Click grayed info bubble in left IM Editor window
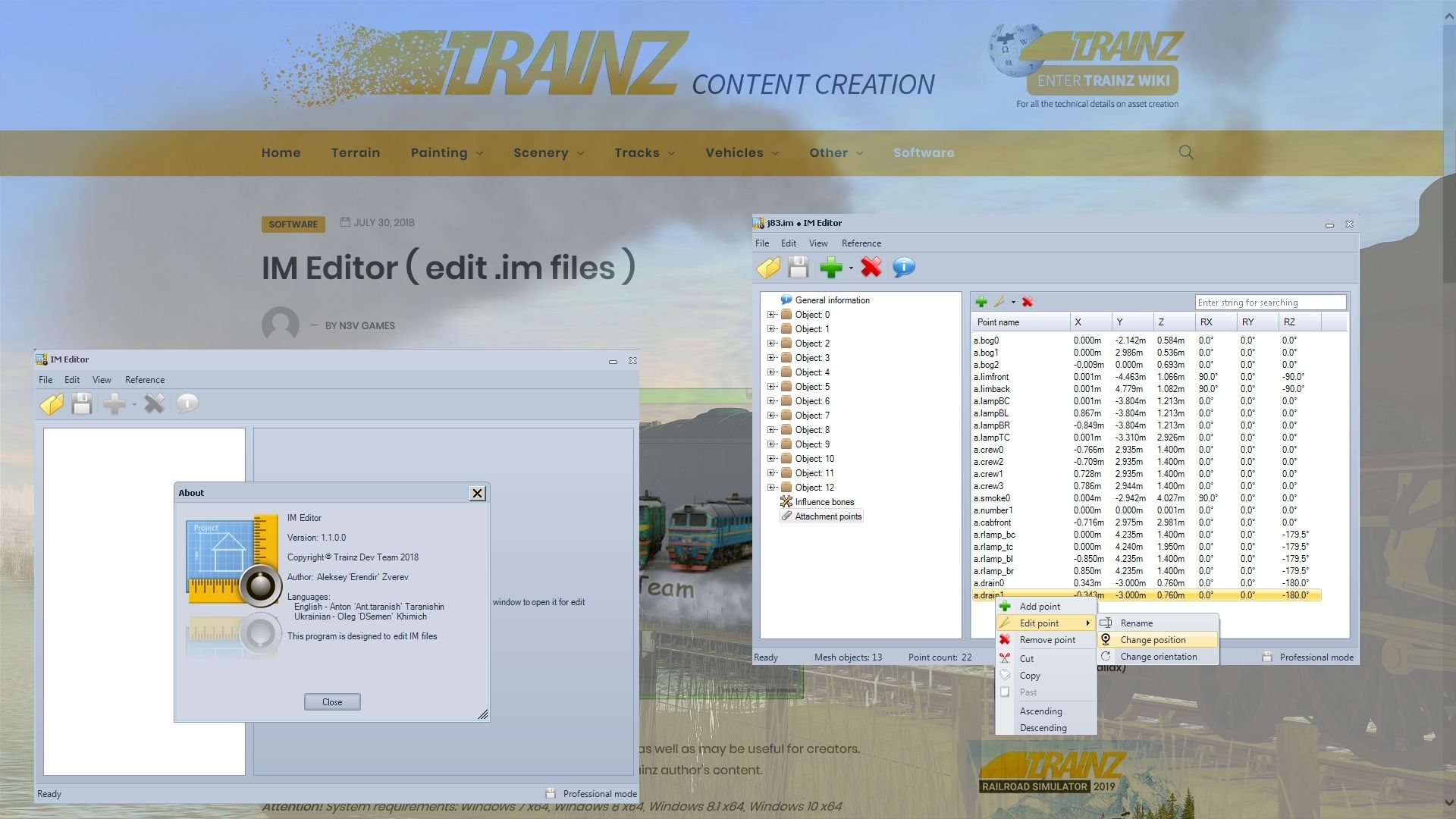This screenshot has width=1456, height=819. pyautogui.click(x=187, y=404)
